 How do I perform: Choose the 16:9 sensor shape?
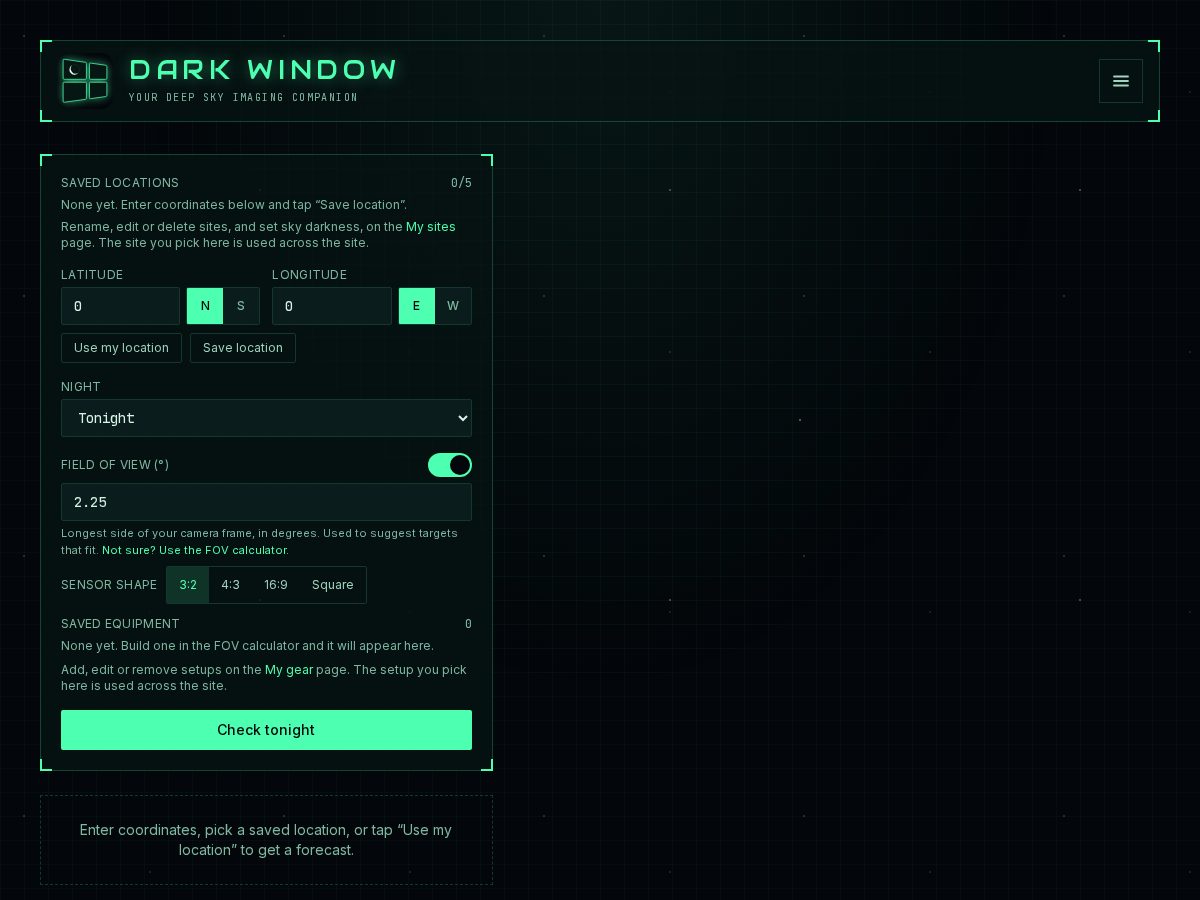pyautogui.click(x=276, y=585)
